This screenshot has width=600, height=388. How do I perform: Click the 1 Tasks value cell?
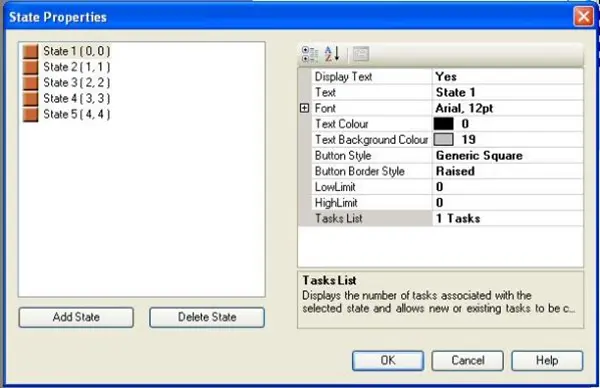click(508, 218)
